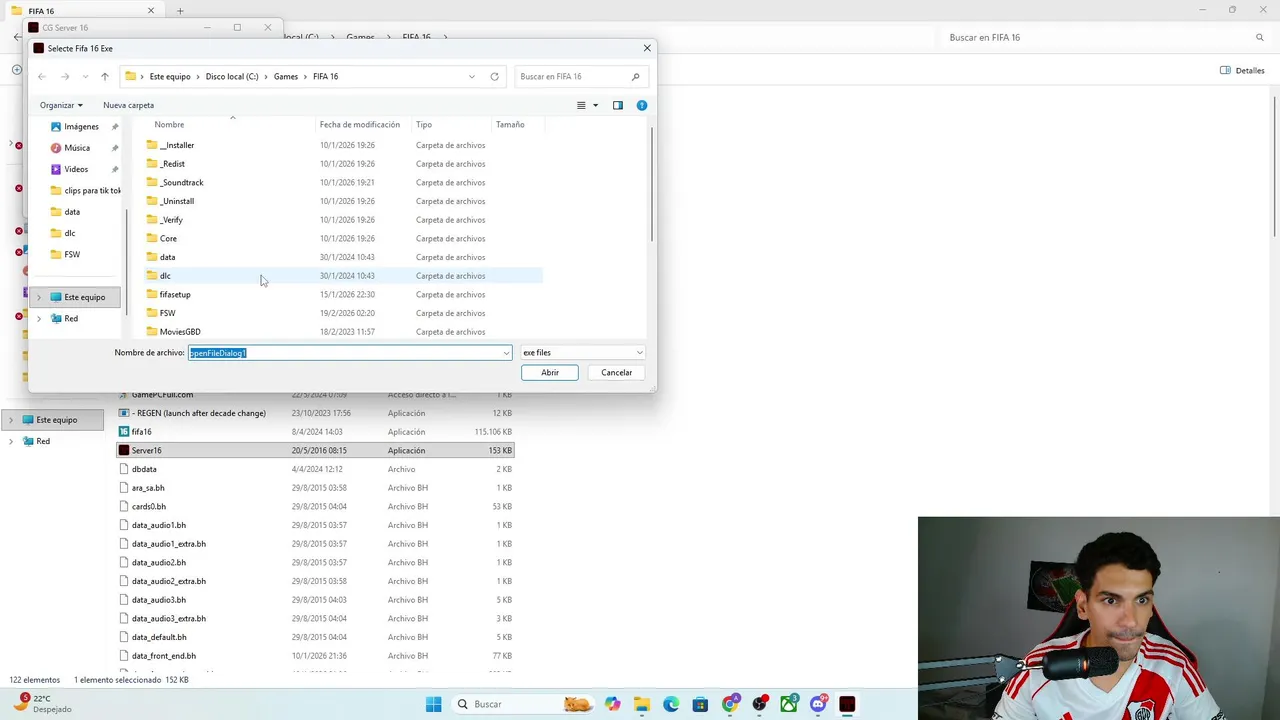Change view layout icon in dialog
The image size is (1280, 720).
(581, 105)
